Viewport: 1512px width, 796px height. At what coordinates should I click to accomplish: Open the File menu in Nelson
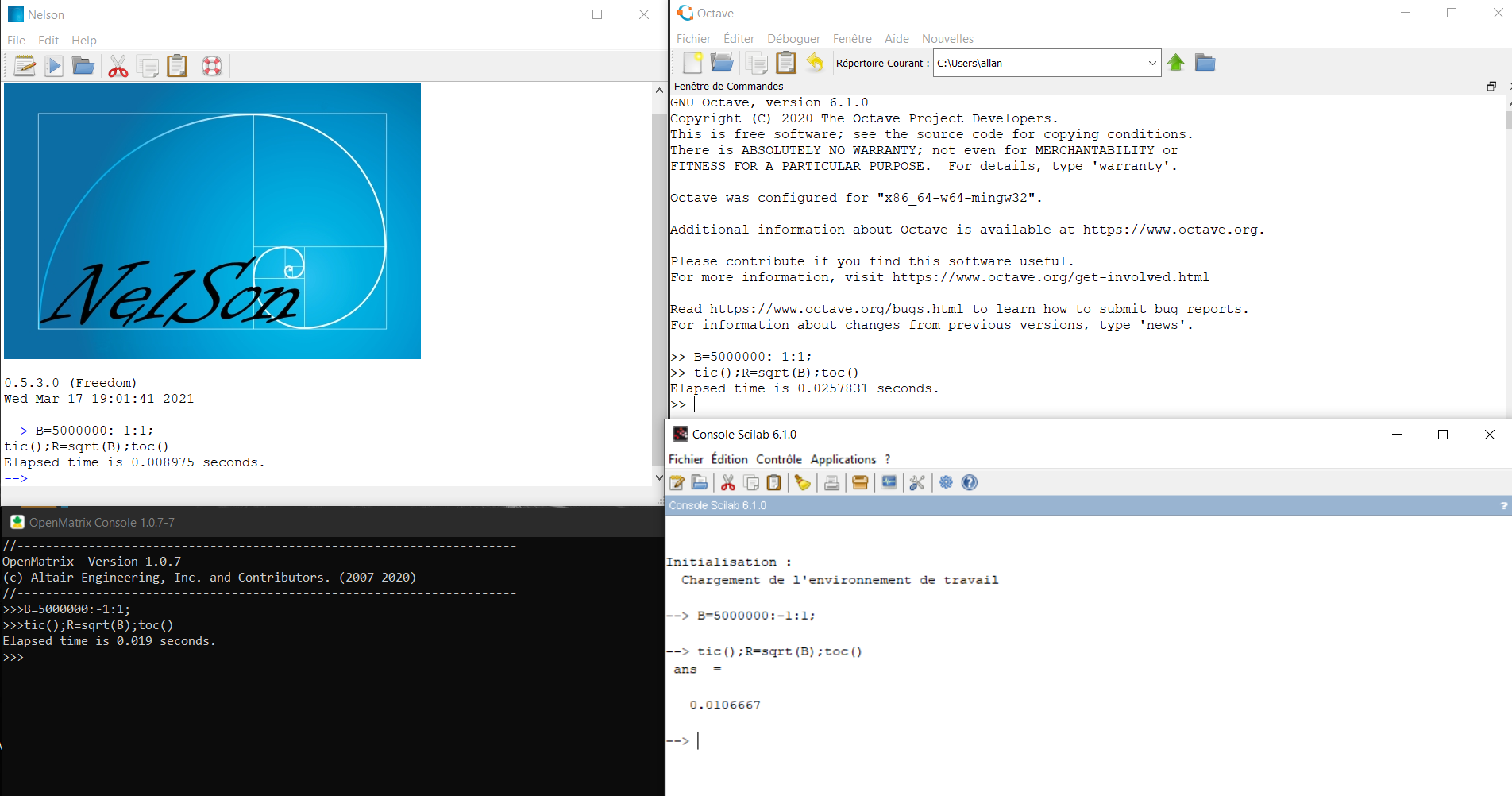click(x=16, y=40)
